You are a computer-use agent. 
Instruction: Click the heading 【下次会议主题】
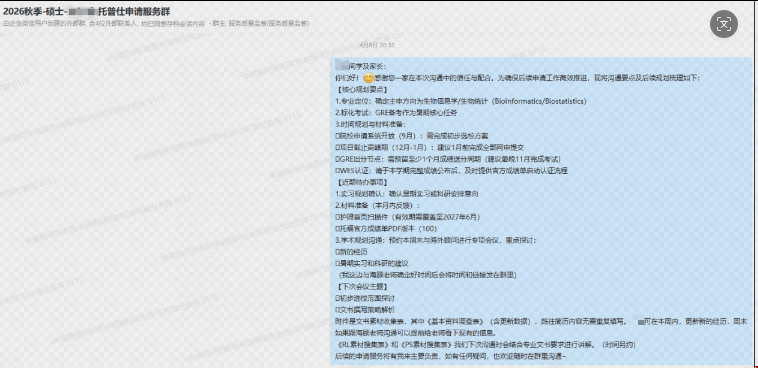pyautogui.click(x=361, y=286)
